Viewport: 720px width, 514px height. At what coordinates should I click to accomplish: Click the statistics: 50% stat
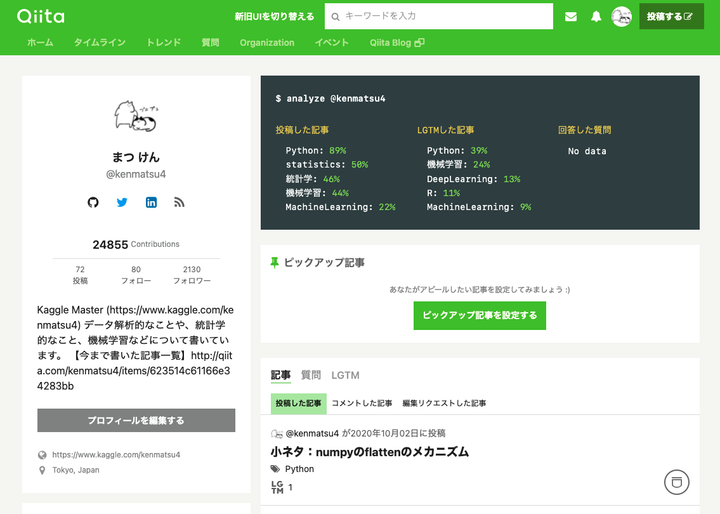(x=327, y=164)
